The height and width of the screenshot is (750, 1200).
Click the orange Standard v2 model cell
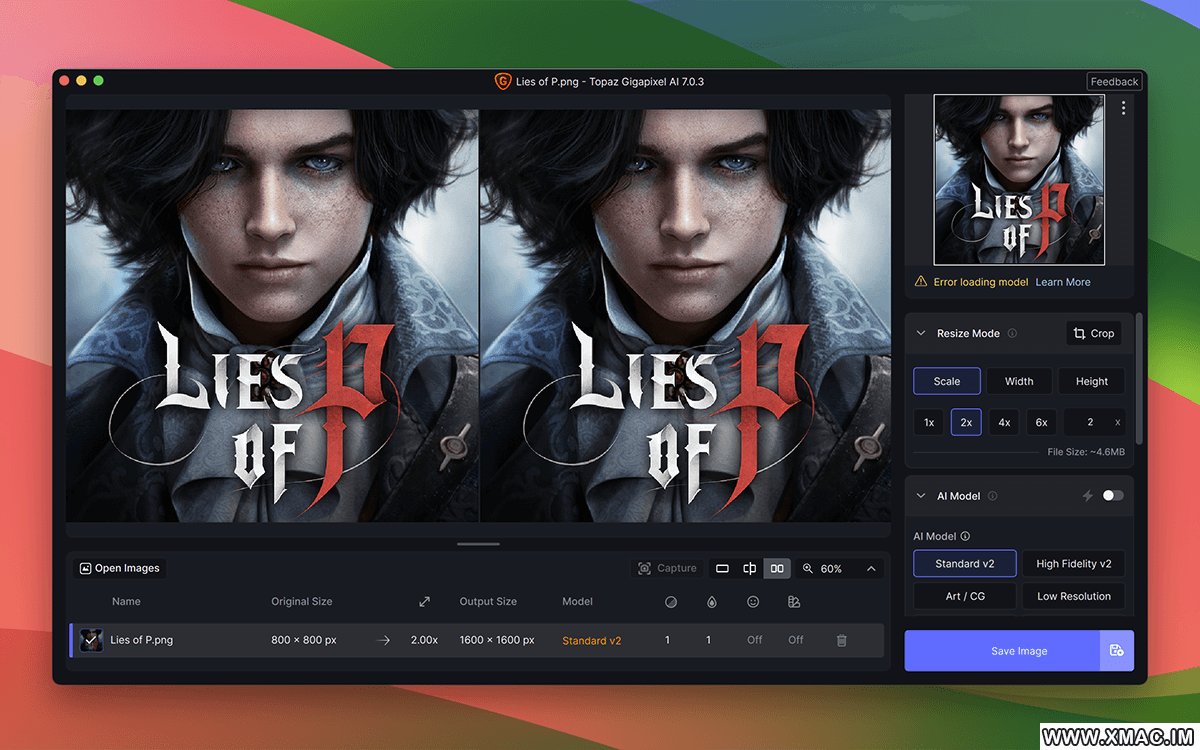click(x=591, y=640)
